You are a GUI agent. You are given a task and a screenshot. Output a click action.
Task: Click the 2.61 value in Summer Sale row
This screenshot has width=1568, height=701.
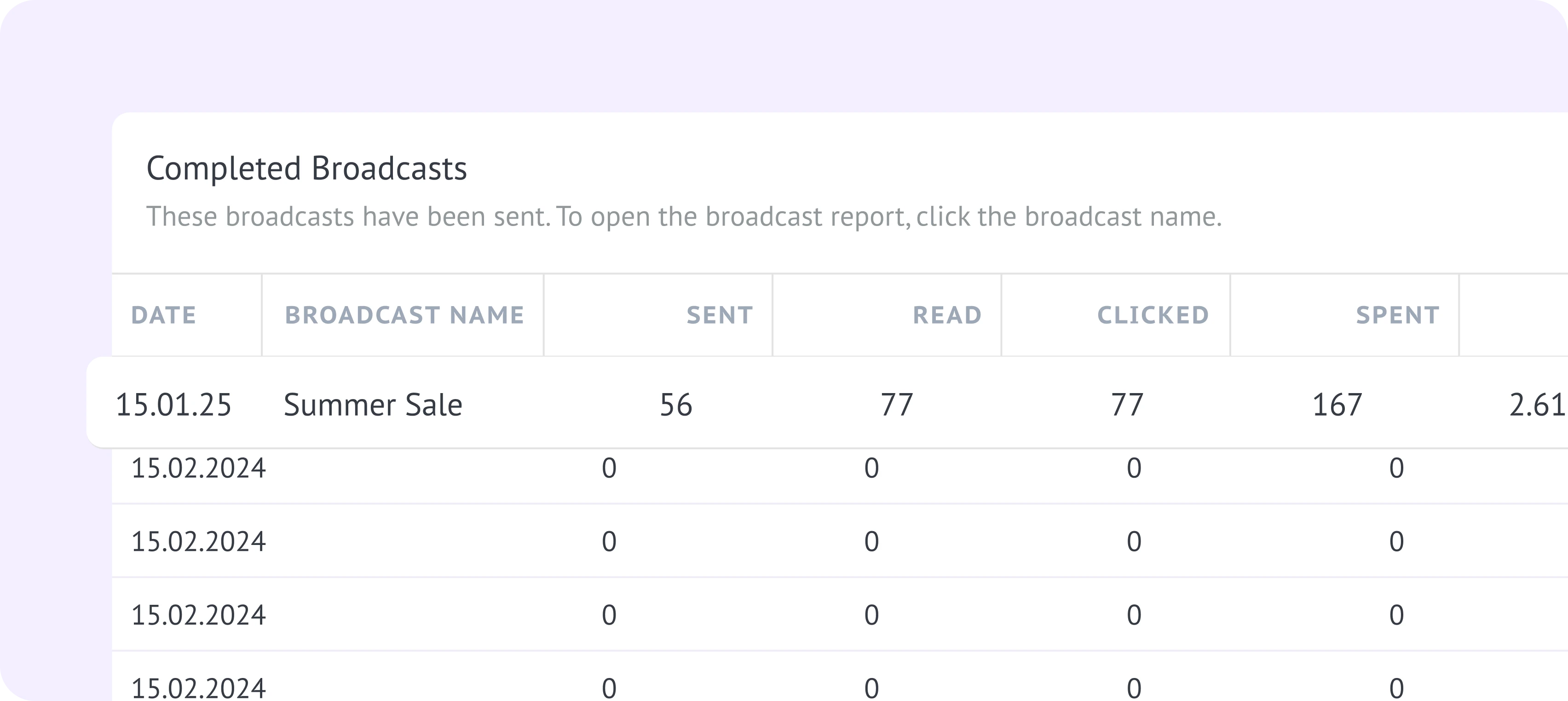pyautogui.click(x=1536, y=405)
